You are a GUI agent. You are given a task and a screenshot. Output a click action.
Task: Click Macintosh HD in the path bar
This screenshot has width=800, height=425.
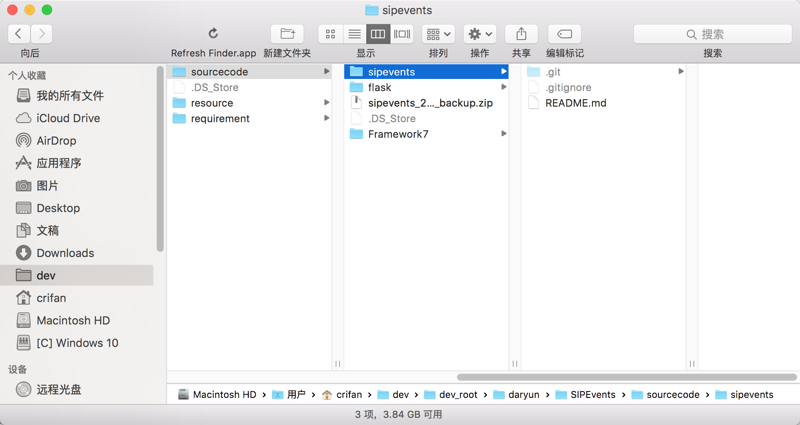(217, 394)
